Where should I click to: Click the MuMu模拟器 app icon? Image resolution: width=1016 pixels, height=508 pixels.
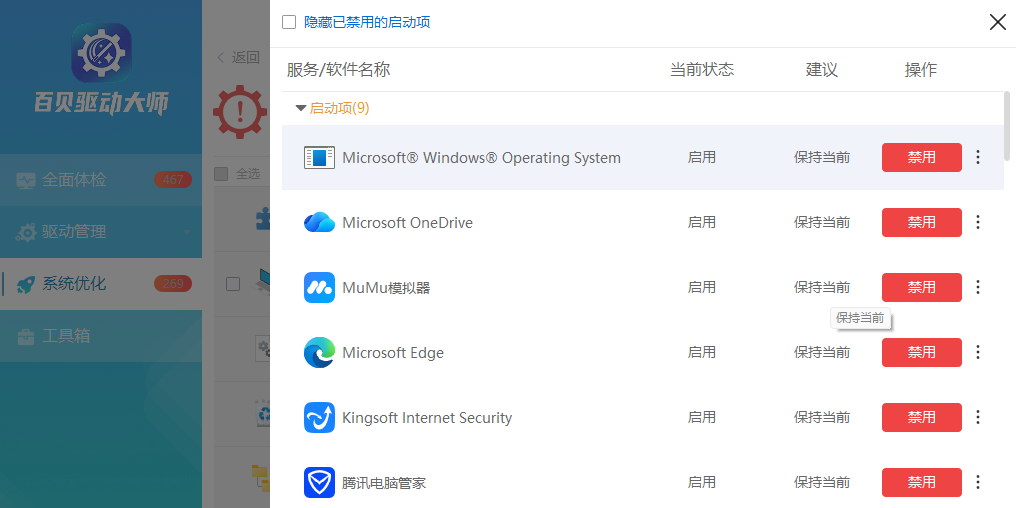(x=319, y=288)
